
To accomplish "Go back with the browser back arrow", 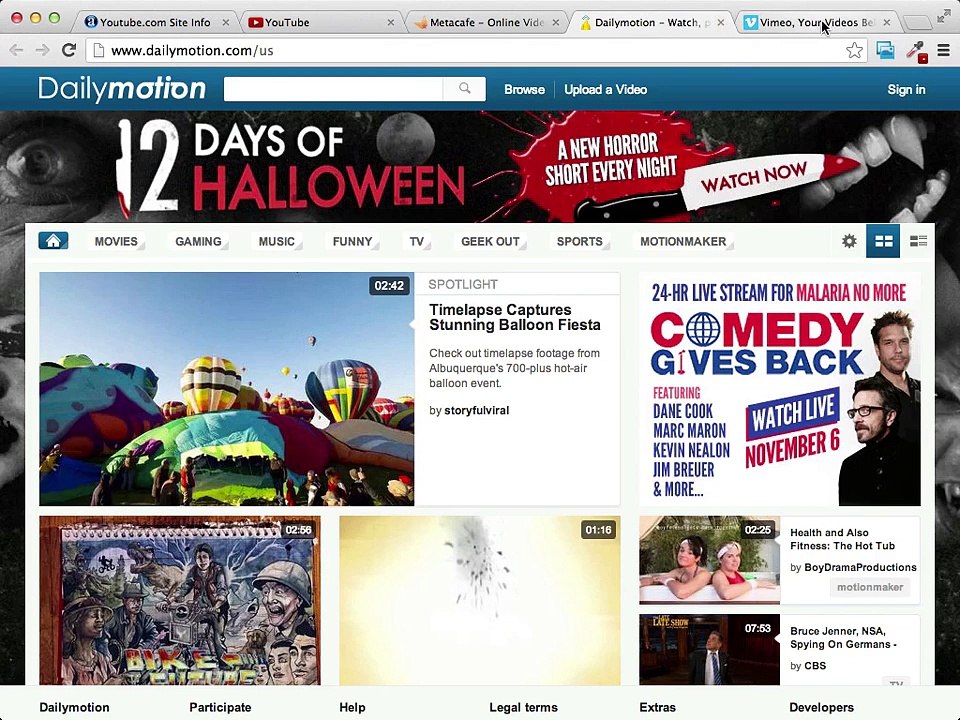I will pyautogui.click(x=17, y=50).
